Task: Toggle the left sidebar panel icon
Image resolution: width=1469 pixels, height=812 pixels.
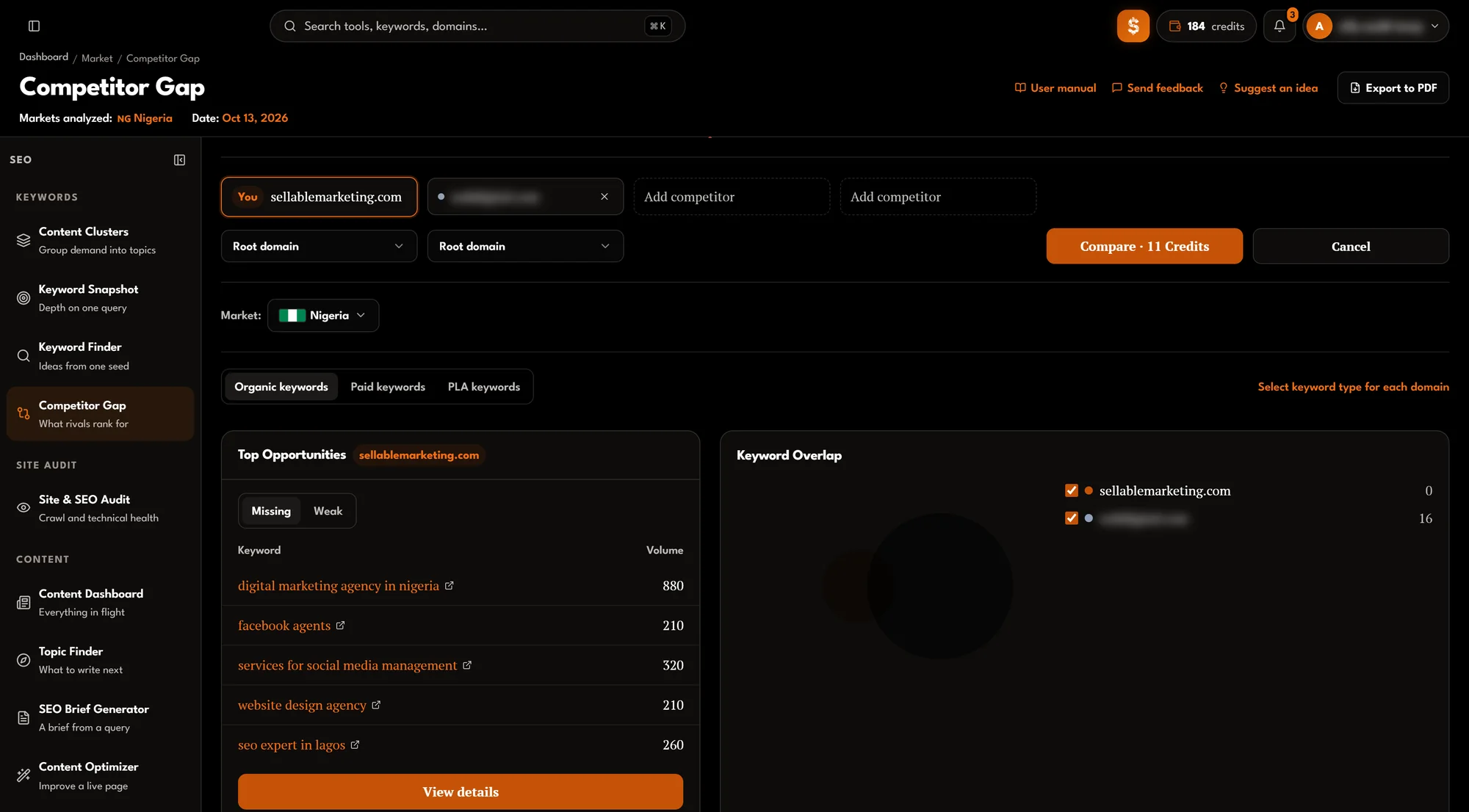Action: click(x=34, y=26)
